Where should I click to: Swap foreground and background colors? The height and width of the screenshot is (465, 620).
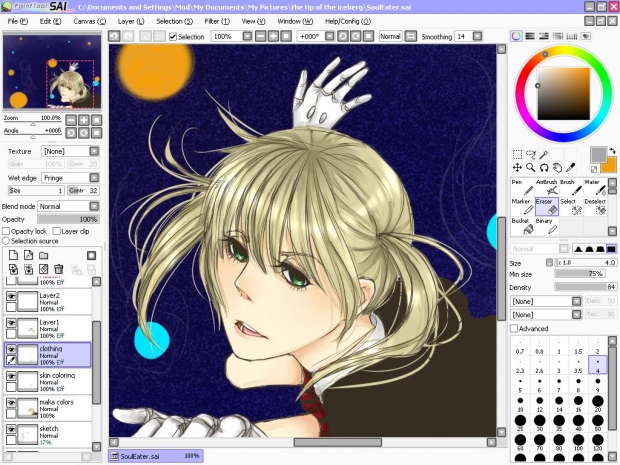tap(612, 151)
